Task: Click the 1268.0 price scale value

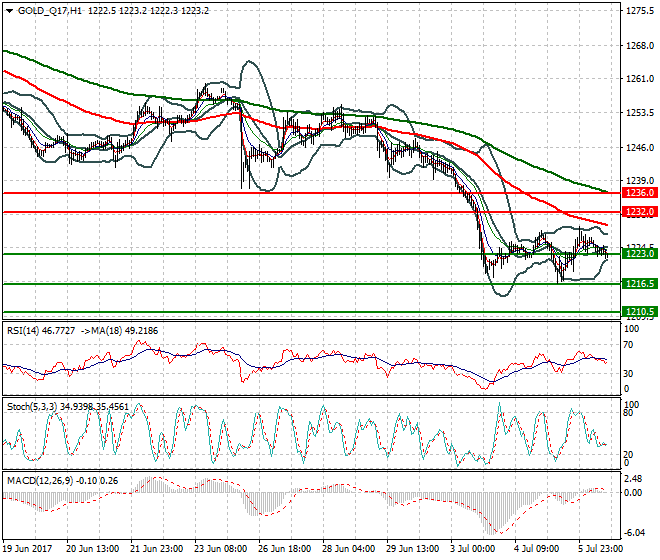Action: 640,45
